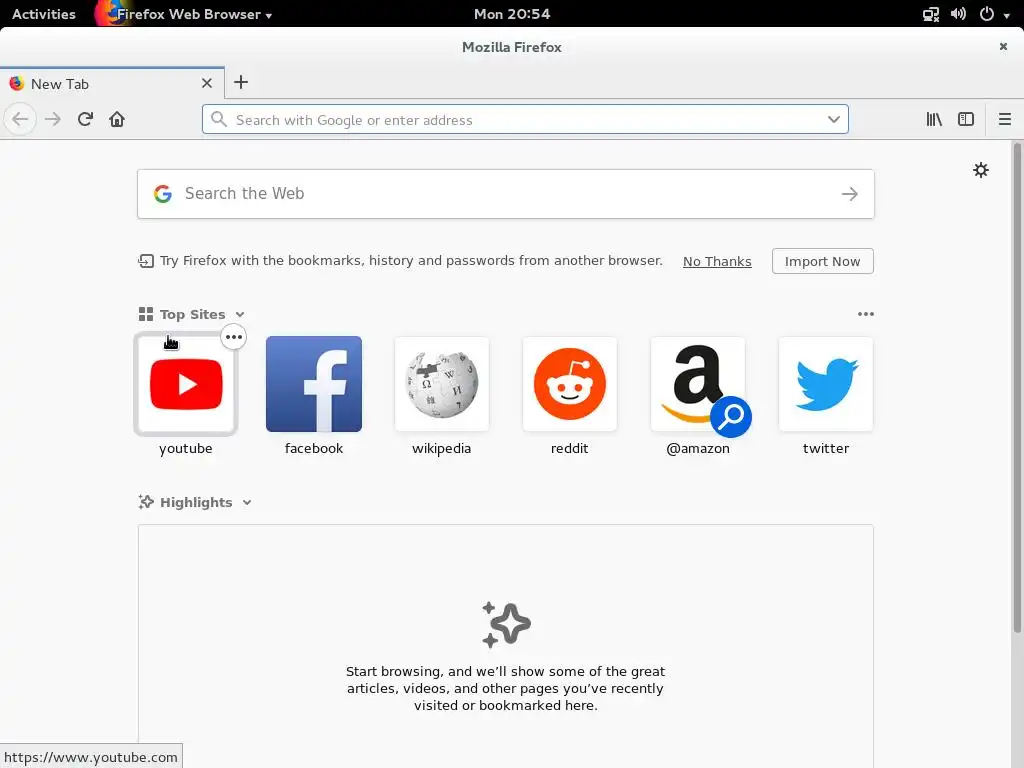Click the Import Now button
The image size is (1024, 768).
(822, 261)
